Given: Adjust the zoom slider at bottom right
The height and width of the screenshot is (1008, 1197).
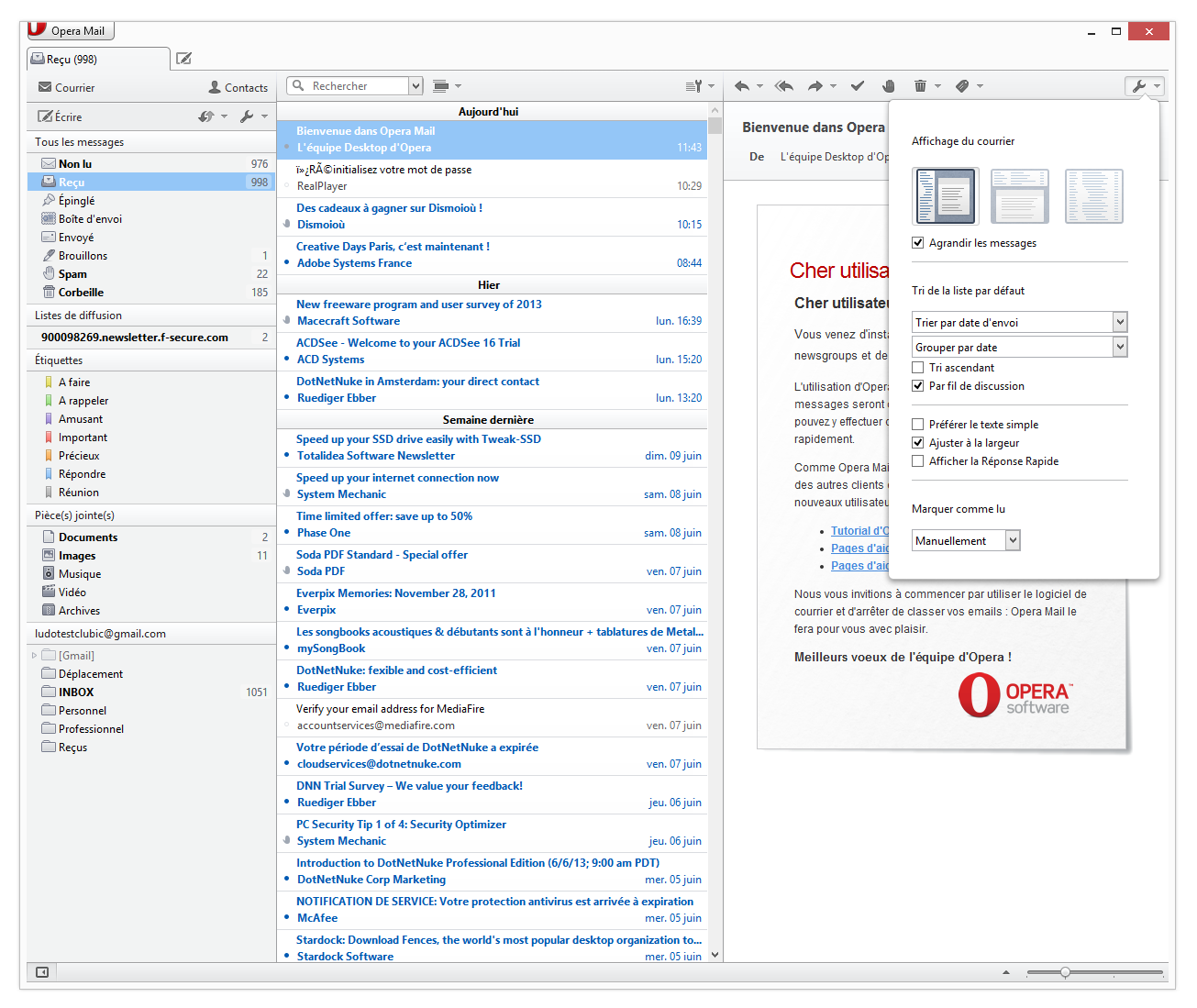Looking at the screenshot, I should click(1065, 972).
